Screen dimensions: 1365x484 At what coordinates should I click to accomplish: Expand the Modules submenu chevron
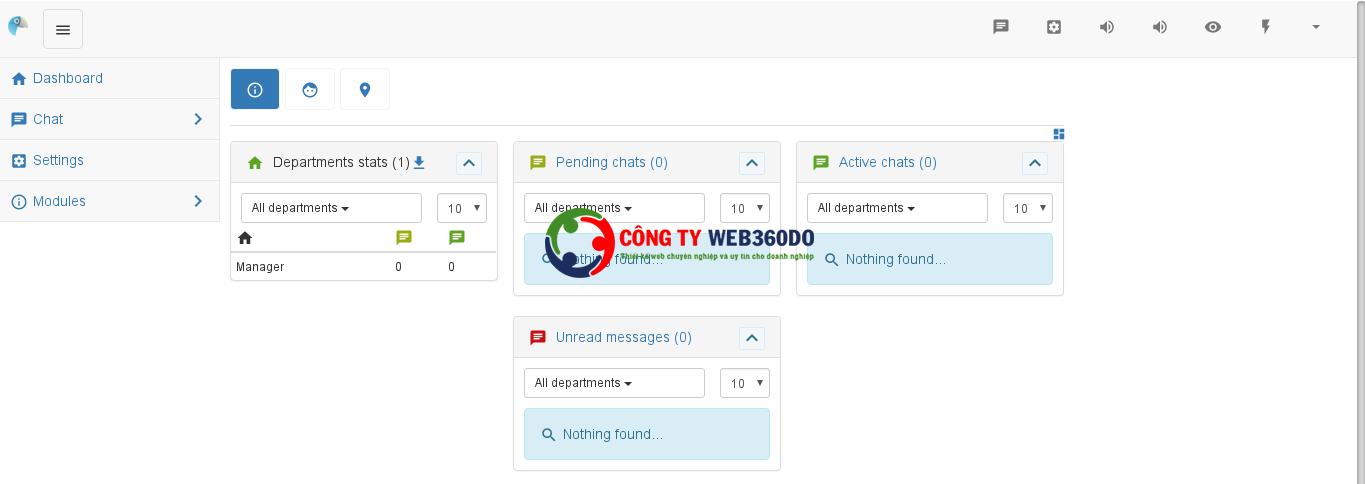click(x=198, y=201)
